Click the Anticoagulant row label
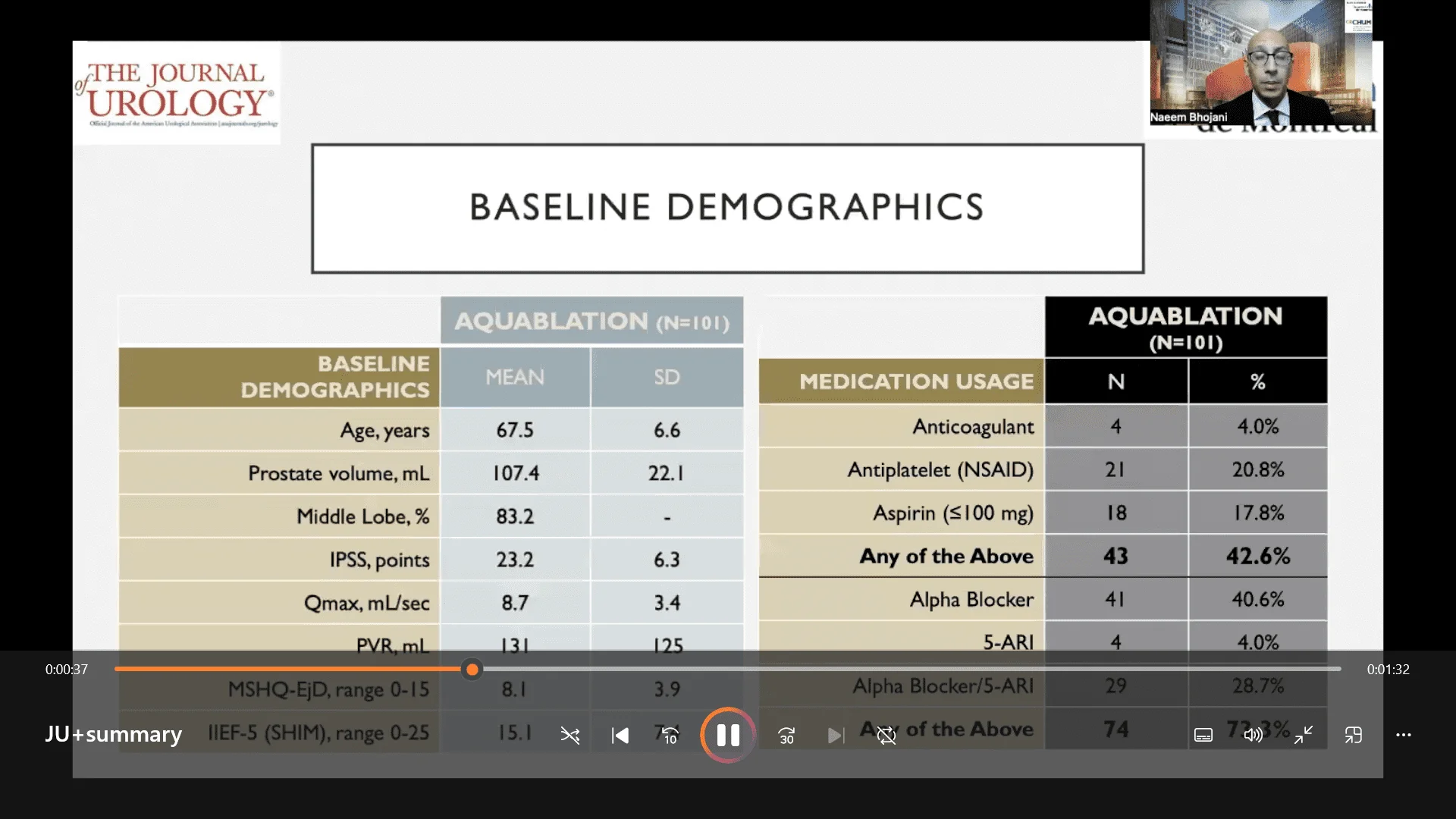This screenshot has width=1456, height=819. tap(973, 427)
